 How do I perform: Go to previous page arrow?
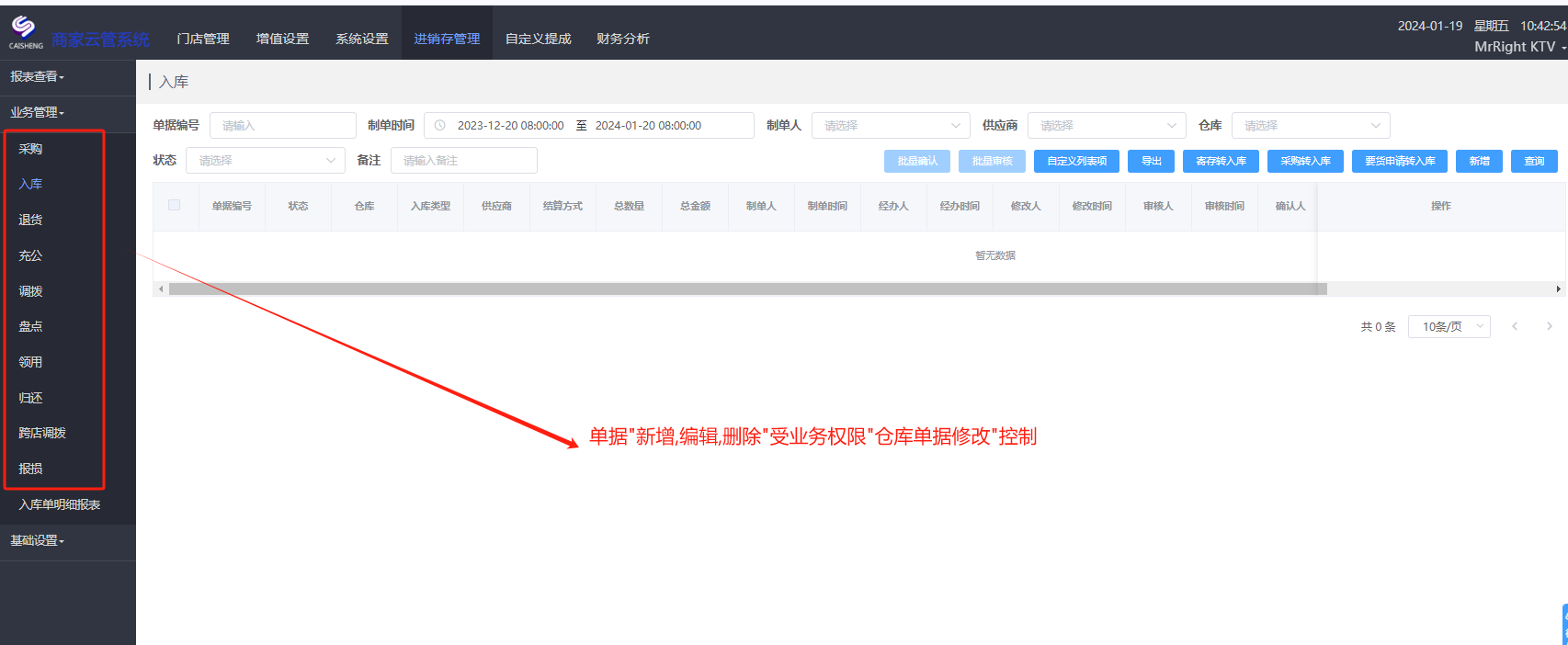pyautogui.click(x=1515, y=326)
